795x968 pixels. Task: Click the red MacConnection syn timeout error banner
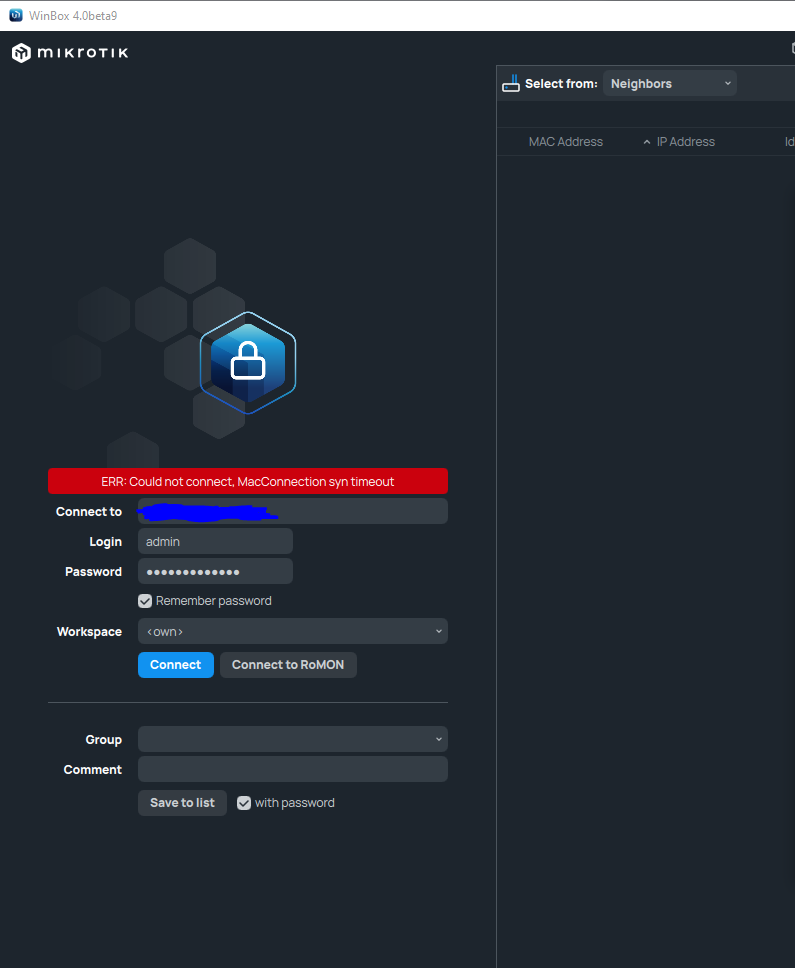248,481
